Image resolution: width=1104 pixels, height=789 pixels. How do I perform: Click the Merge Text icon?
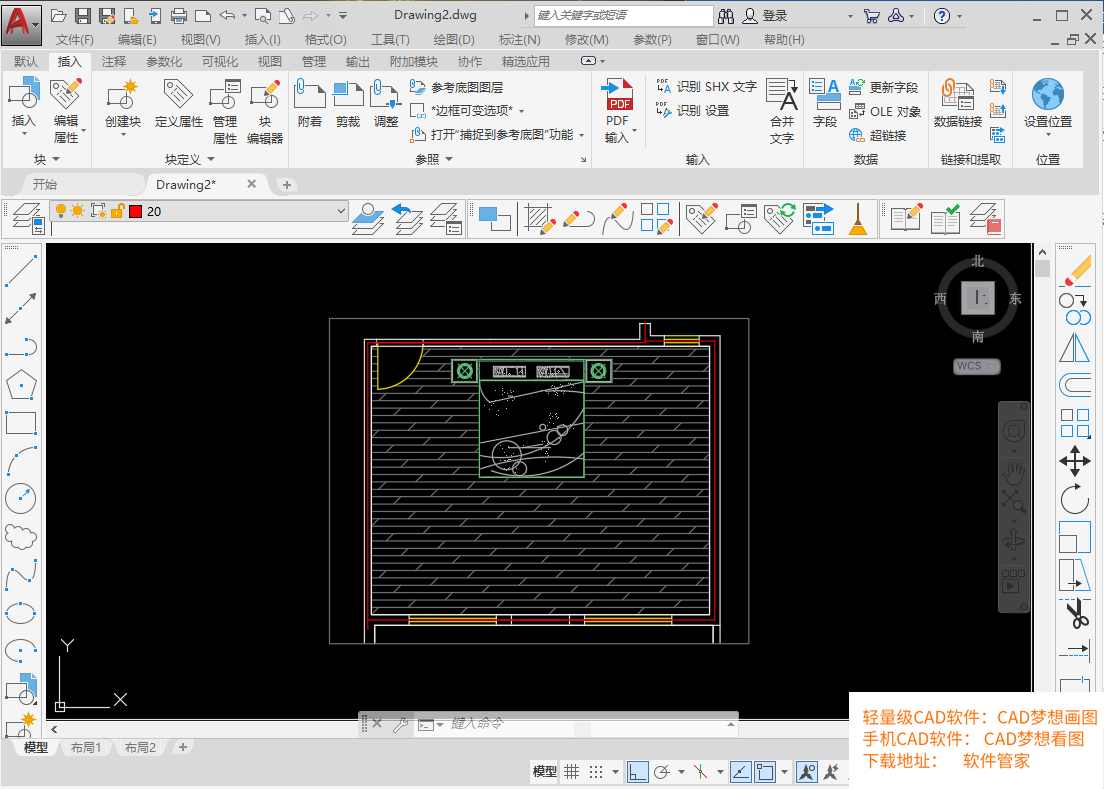point(782,94)
